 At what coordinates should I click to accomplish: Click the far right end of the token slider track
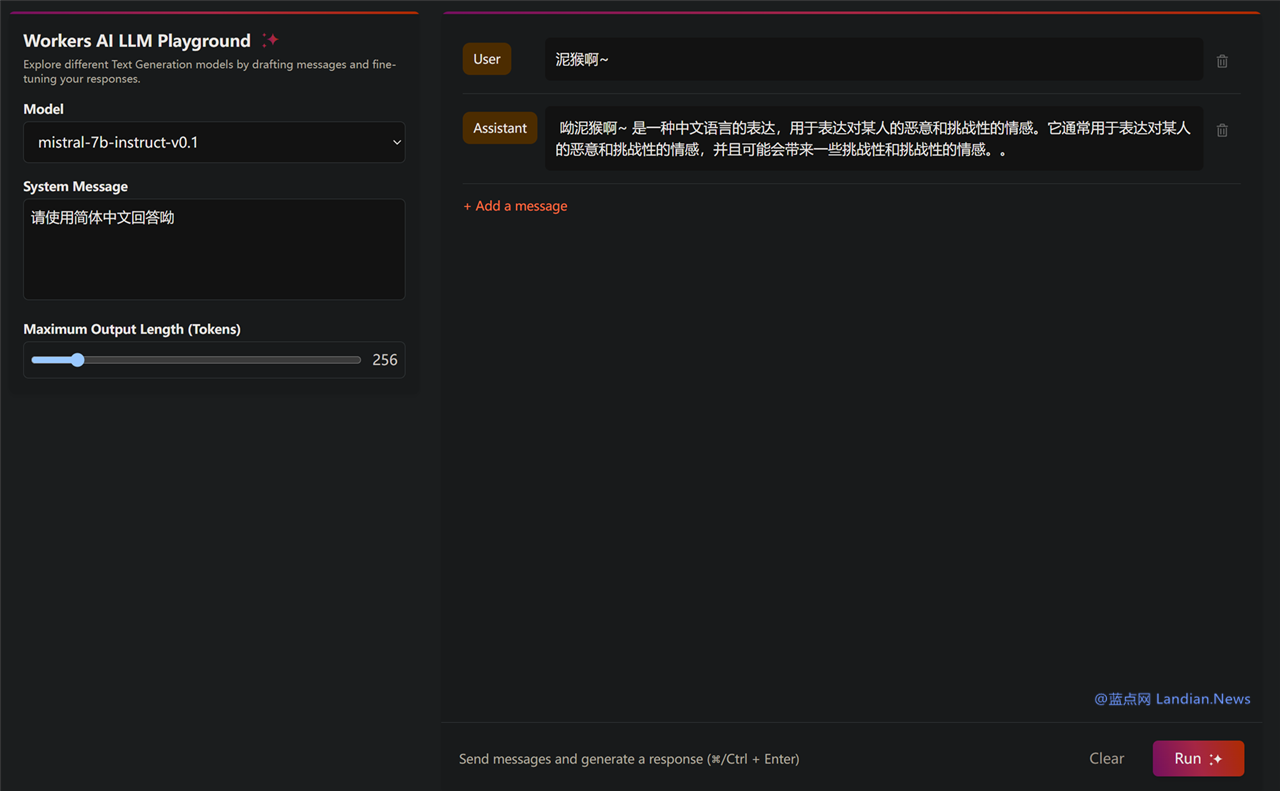point(358,360)
